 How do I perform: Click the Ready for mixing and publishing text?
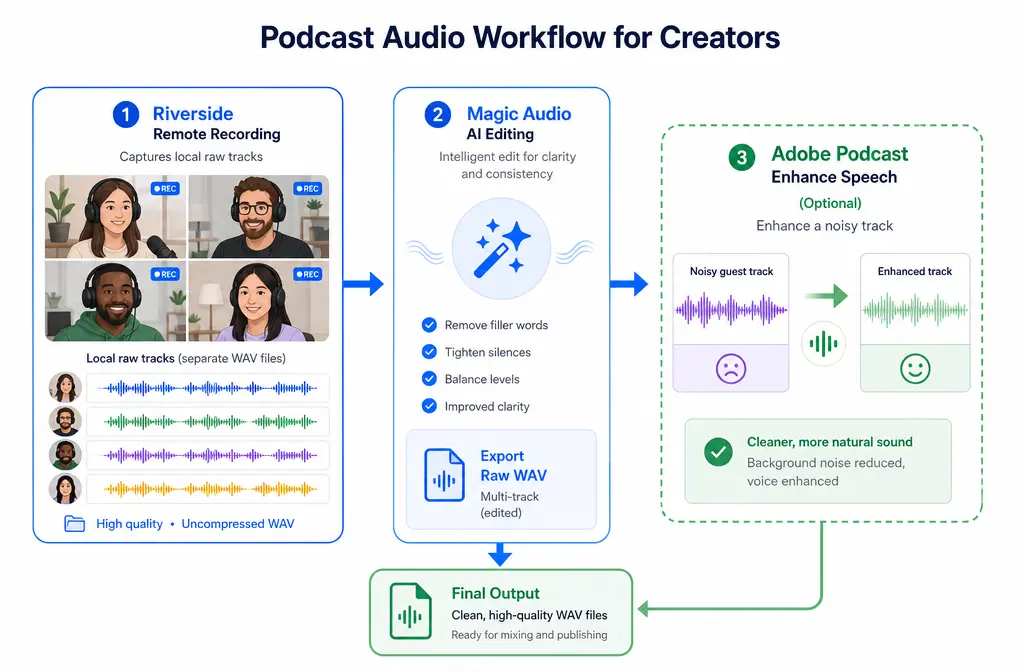(529, 635)
